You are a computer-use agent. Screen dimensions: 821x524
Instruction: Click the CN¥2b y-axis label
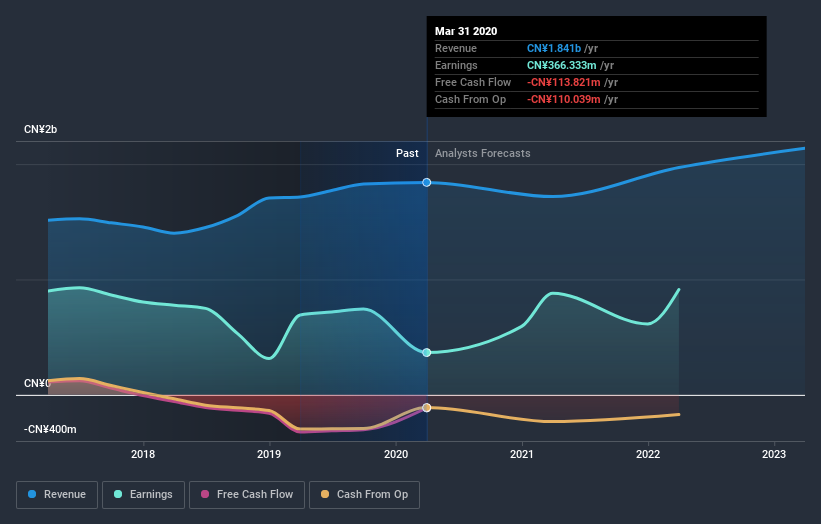pyautogui.click(x=40, y=129)
